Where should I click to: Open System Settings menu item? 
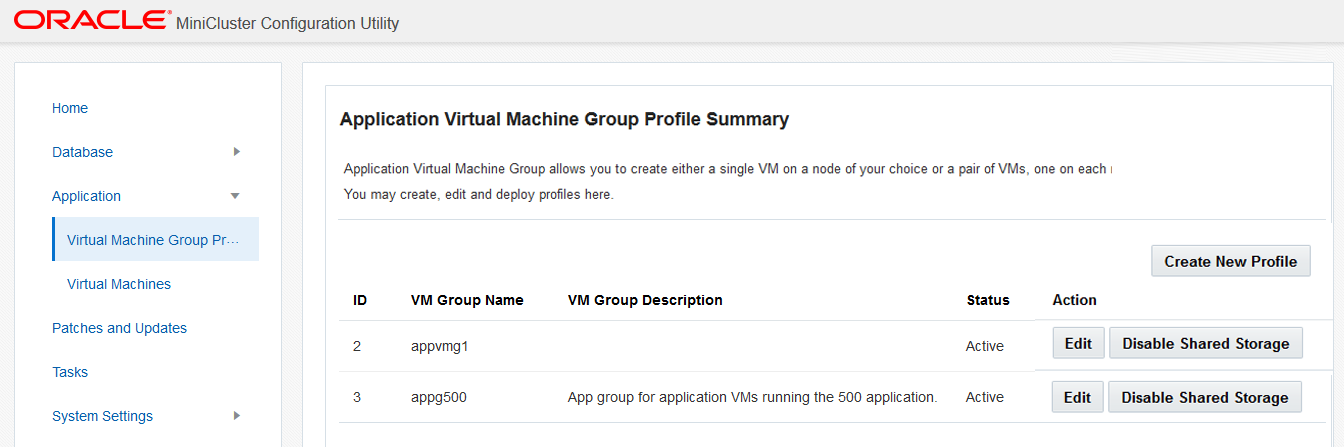102,416
